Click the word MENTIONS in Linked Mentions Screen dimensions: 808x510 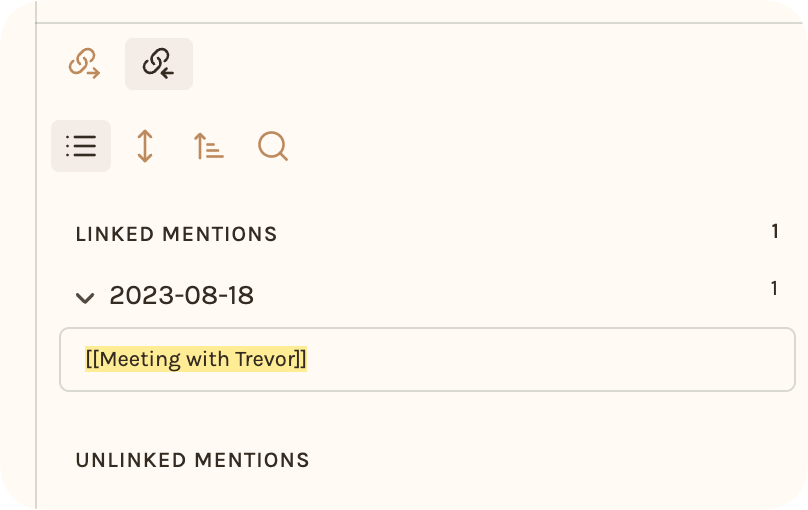[x=220, y=234]
